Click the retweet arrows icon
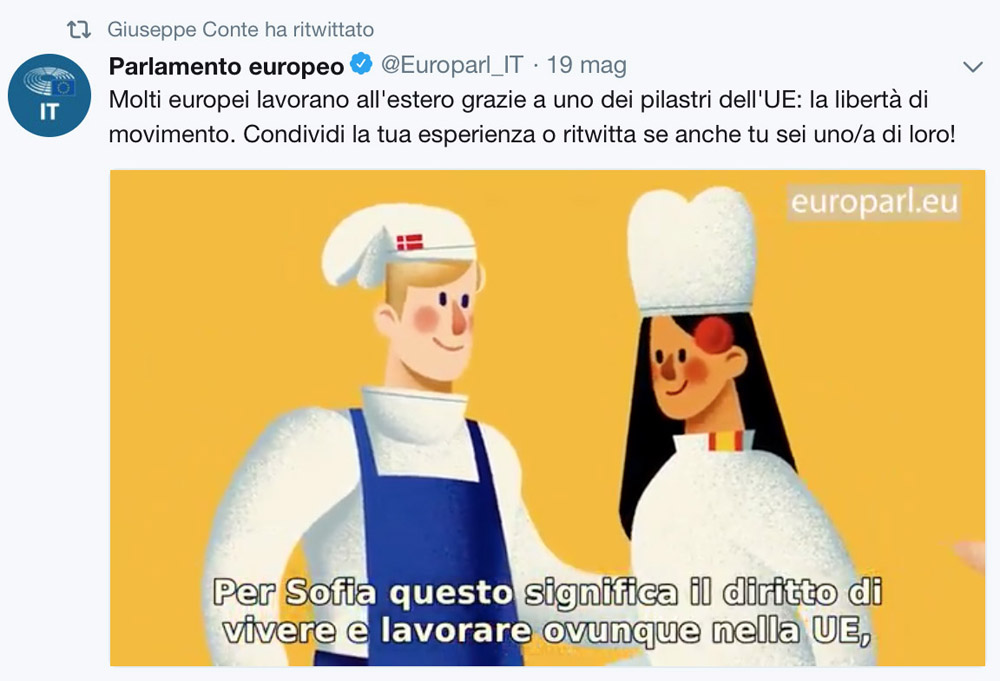The height and width of the screenshot is (681, 1000). 79,29
